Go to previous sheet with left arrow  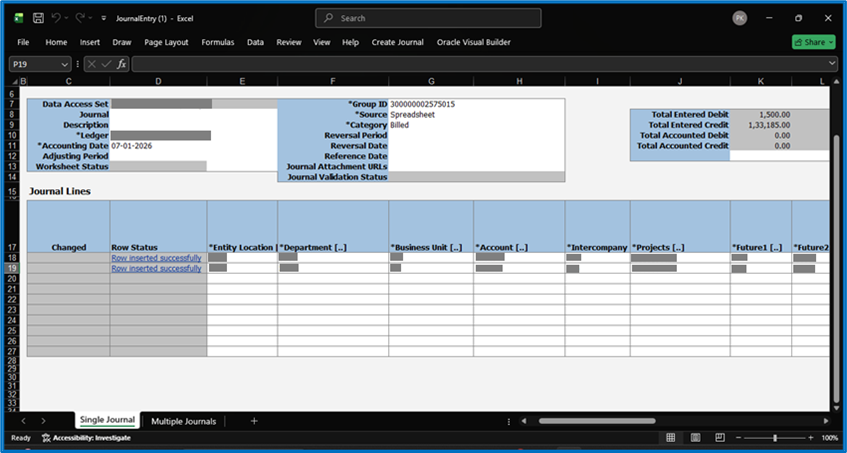[x=23, y=421]
